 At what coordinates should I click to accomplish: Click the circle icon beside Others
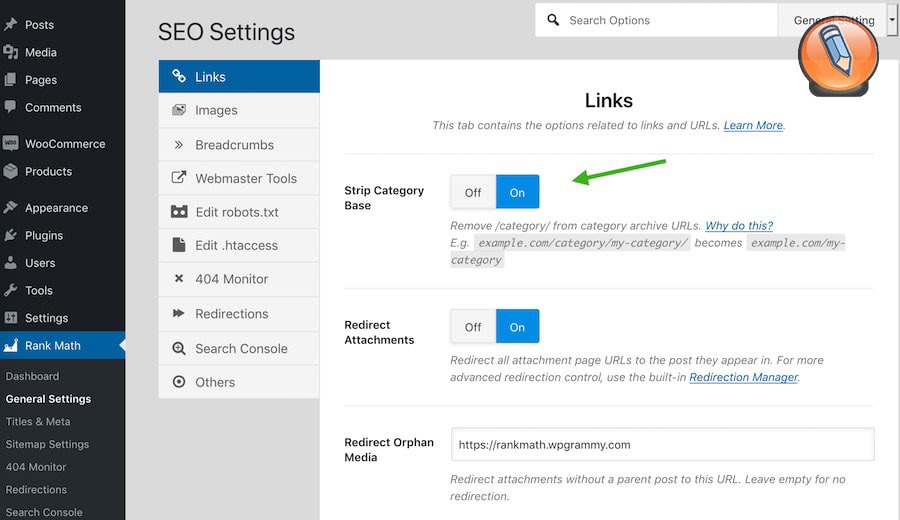pyautogui.click(x=179, y=382)
